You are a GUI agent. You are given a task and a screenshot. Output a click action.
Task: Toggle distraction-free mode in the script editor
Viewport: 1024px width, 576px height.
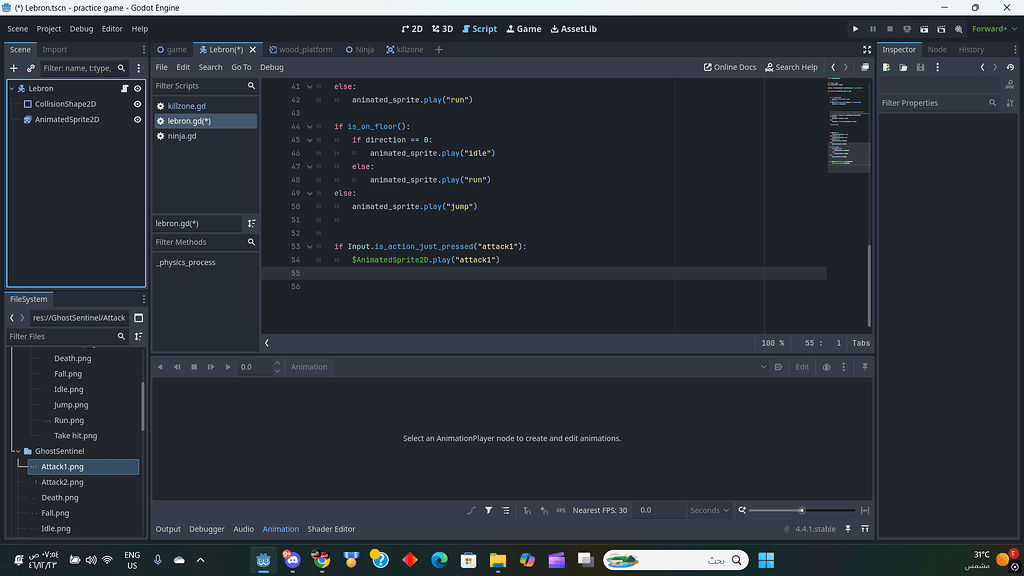tap(866, 48)
